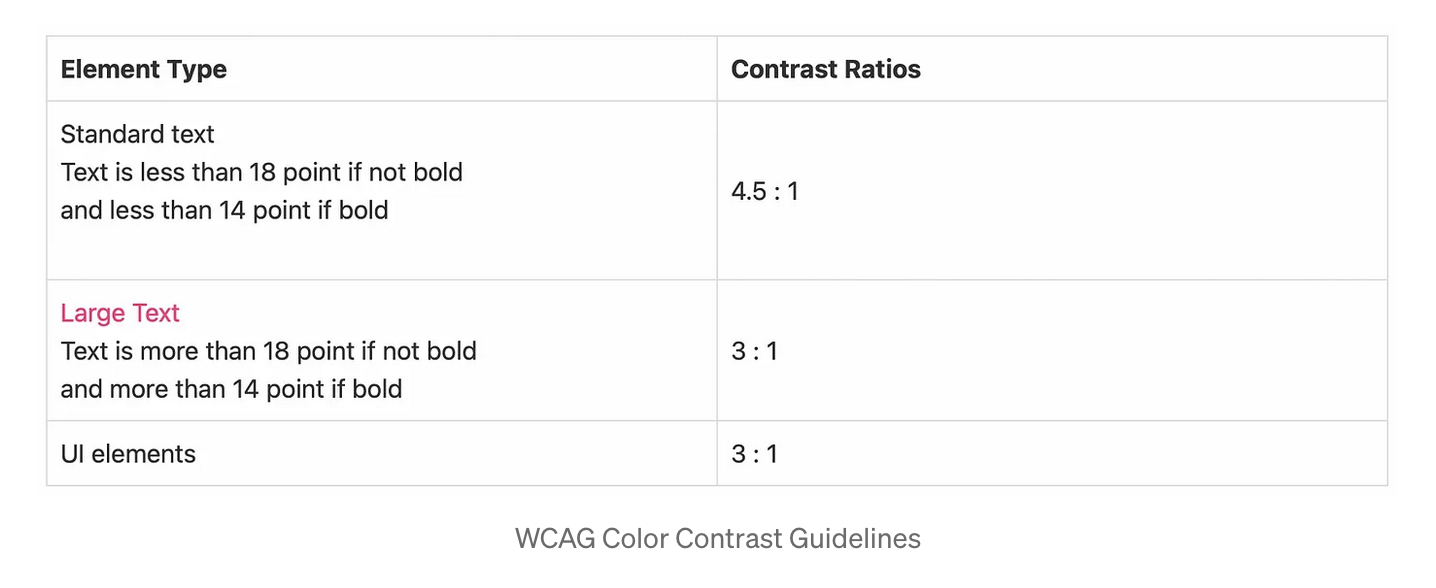The width and height of the screenshot is (1436, 588).
Task: Click 'and less than 14 point if bold' line
Action: point(224,210)
